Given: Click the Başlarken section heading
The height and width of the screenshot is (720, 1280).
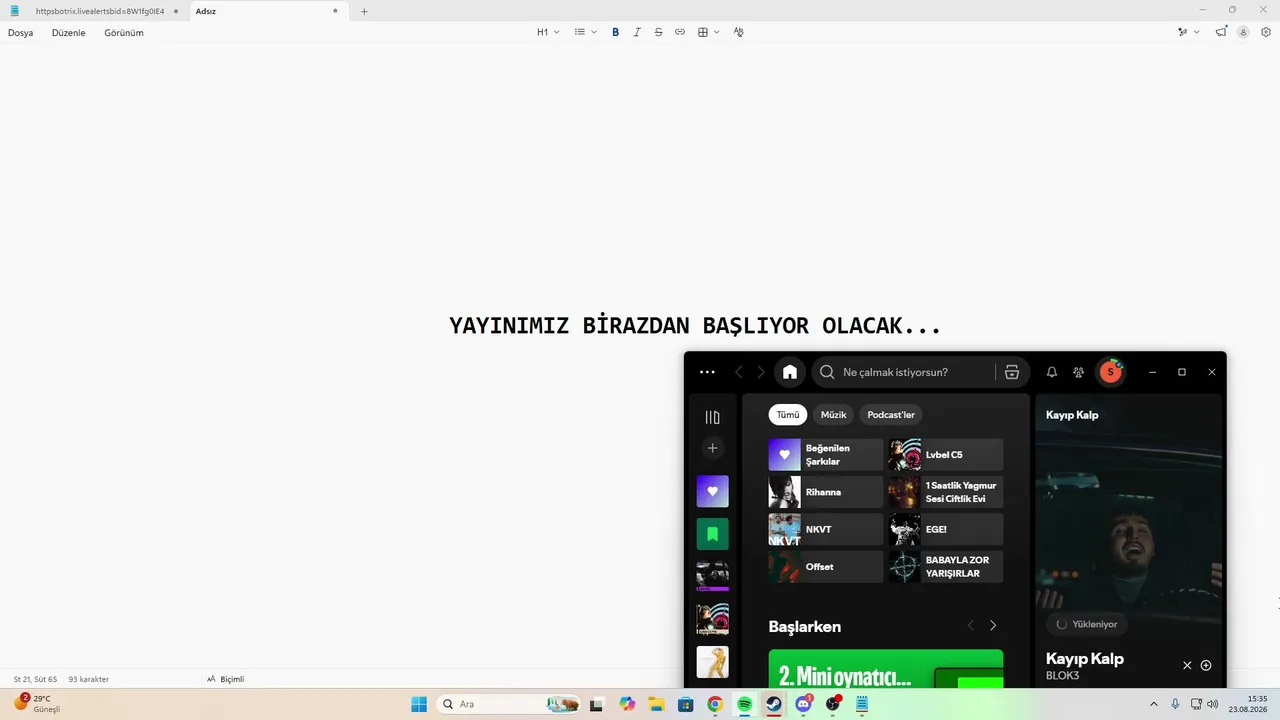Looking at the screenshot, I should 805,627.
